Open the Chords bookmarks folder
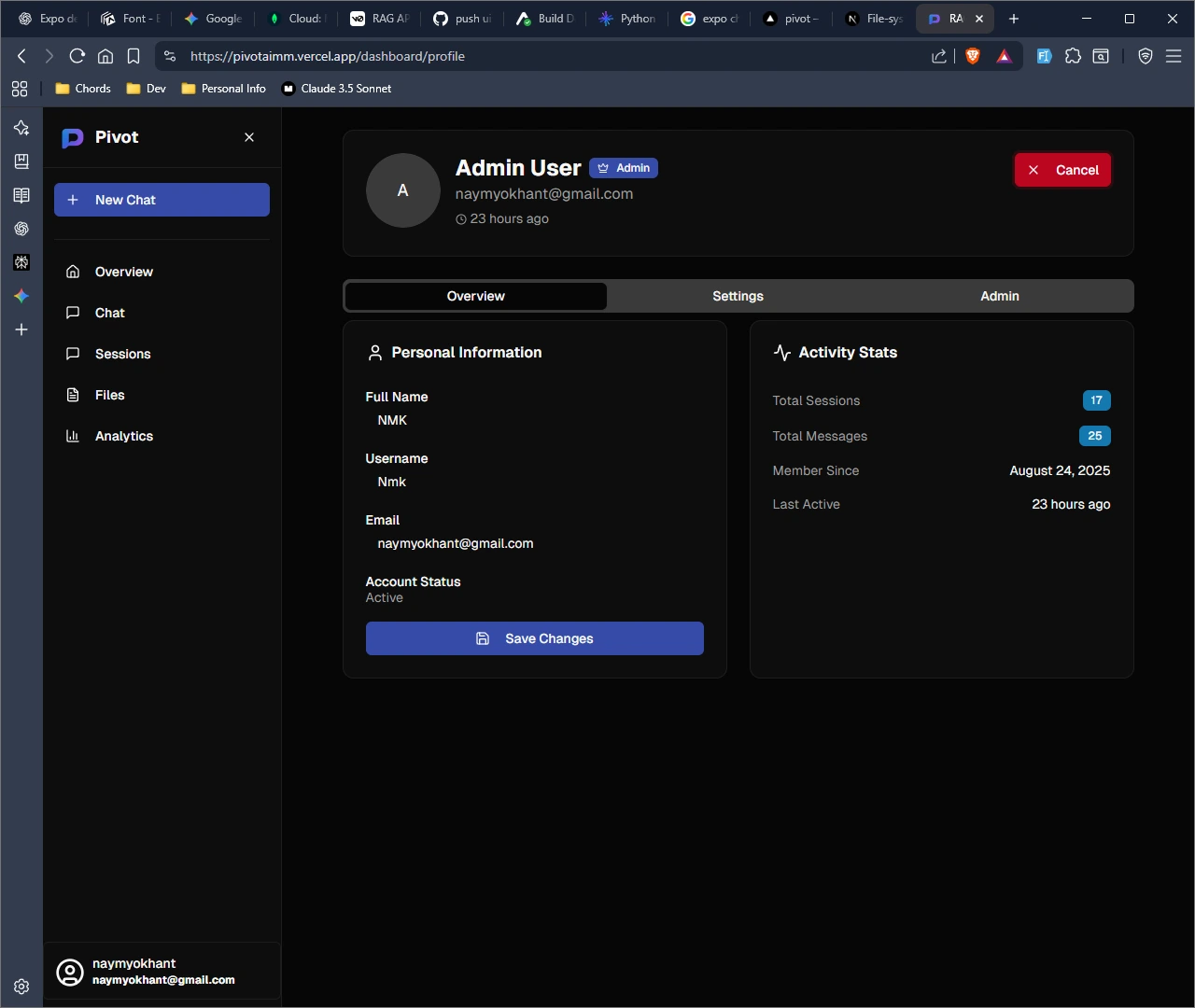The width and height of the screenshot is (1195, 1008). [82, 88]
